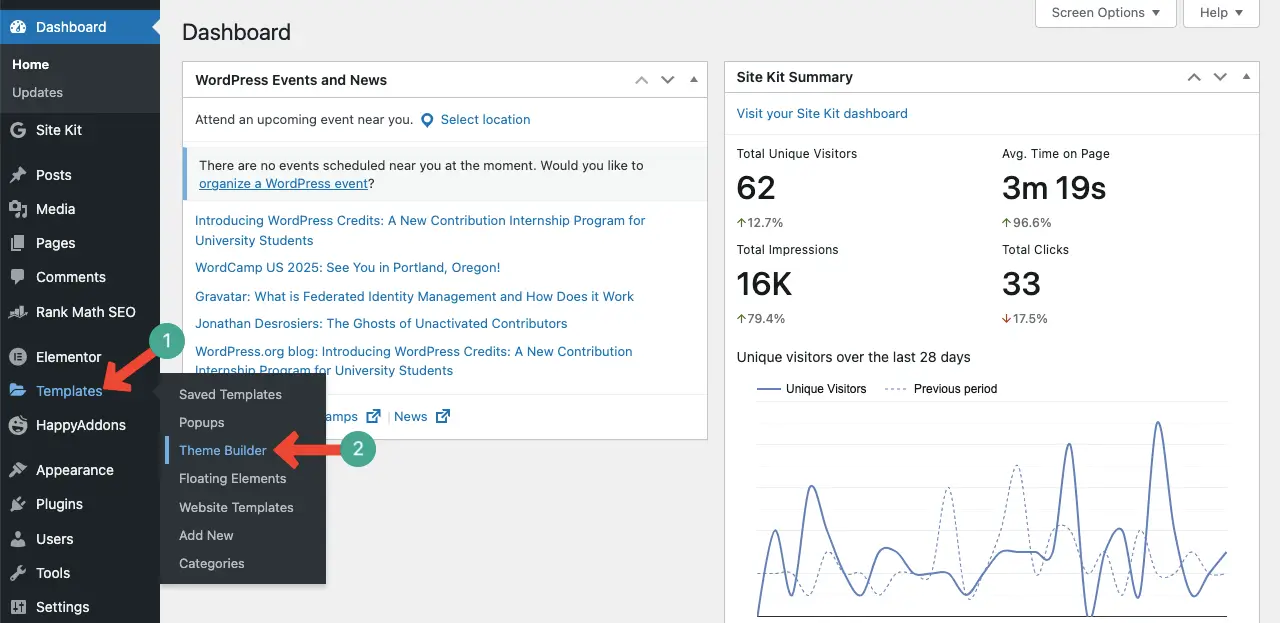
Task: Click the Pages icon in sidebar
Action: [18, 243]
